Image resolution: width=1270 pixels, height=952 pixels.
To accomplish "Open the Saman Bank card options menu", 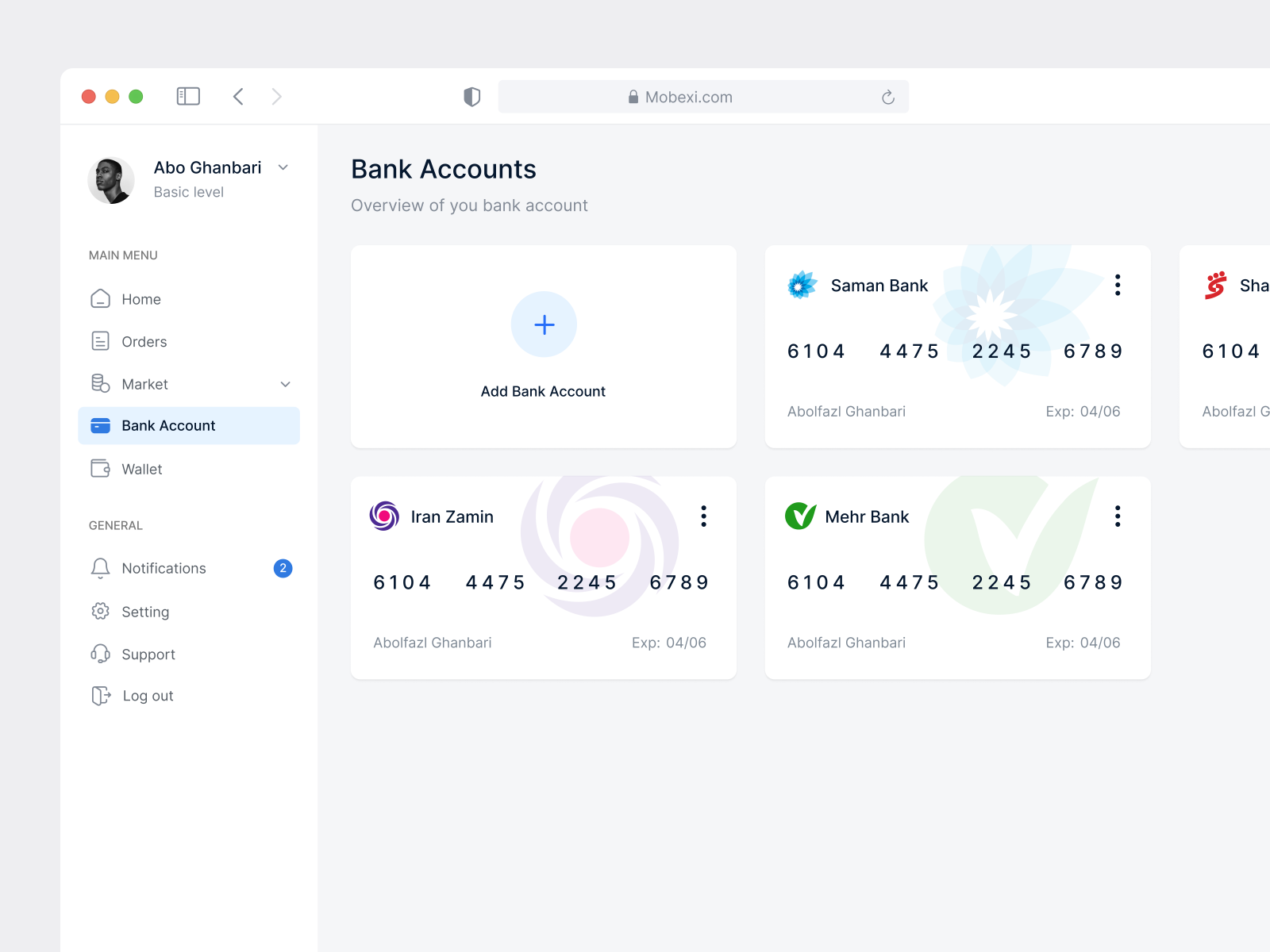I will 1118,285.
